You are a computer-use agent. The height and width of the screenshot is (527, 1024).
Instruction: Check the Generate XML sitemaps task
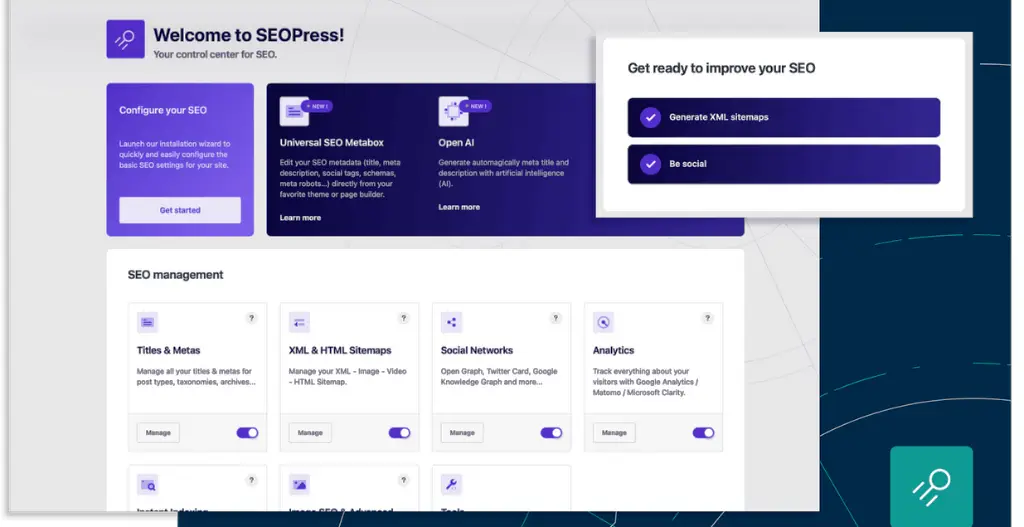[651, 117]
